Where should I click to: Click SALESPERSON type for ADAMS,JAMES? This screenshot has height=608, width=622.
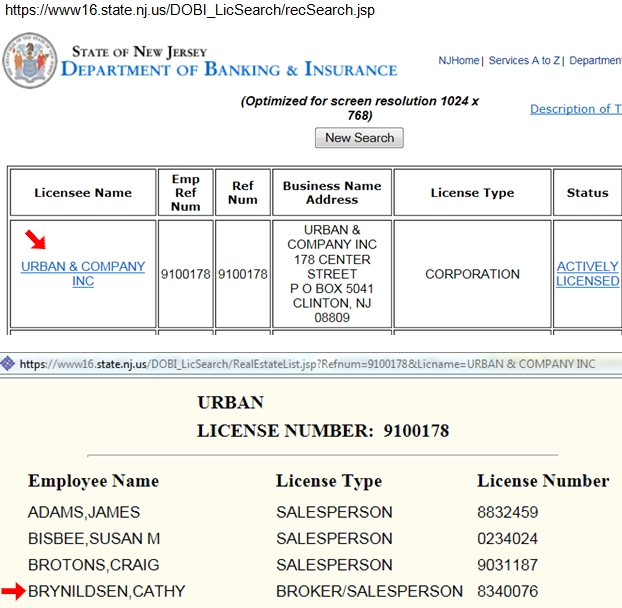(334, 512)
